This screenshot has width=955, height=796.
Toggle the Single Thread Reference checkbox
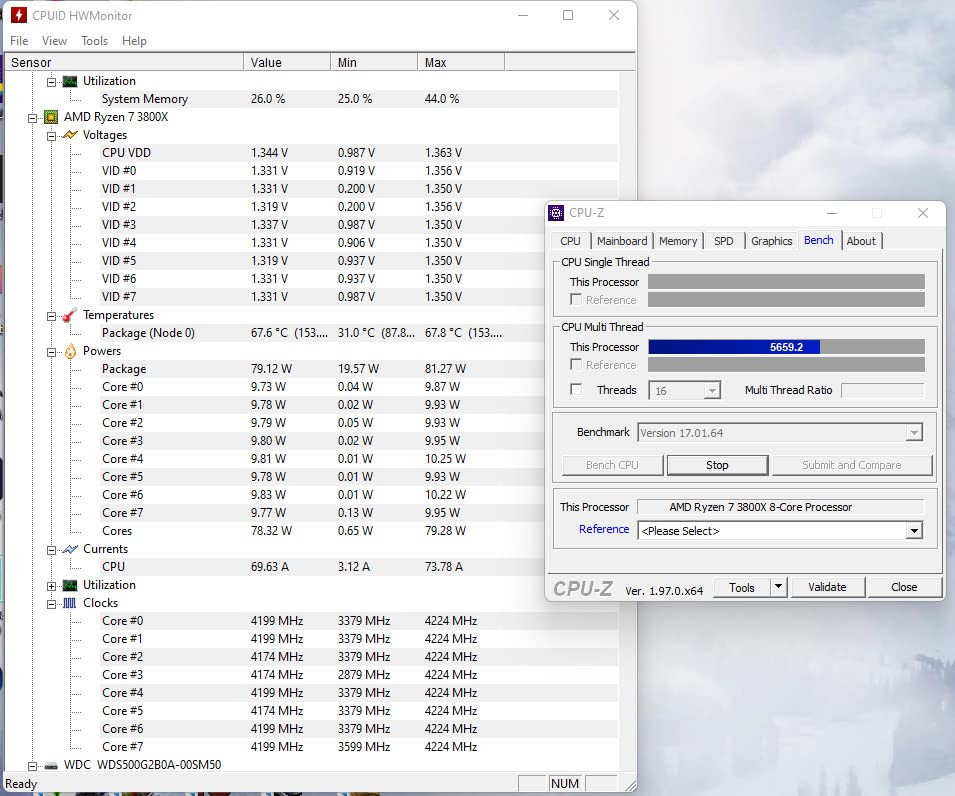pos(576,299)
